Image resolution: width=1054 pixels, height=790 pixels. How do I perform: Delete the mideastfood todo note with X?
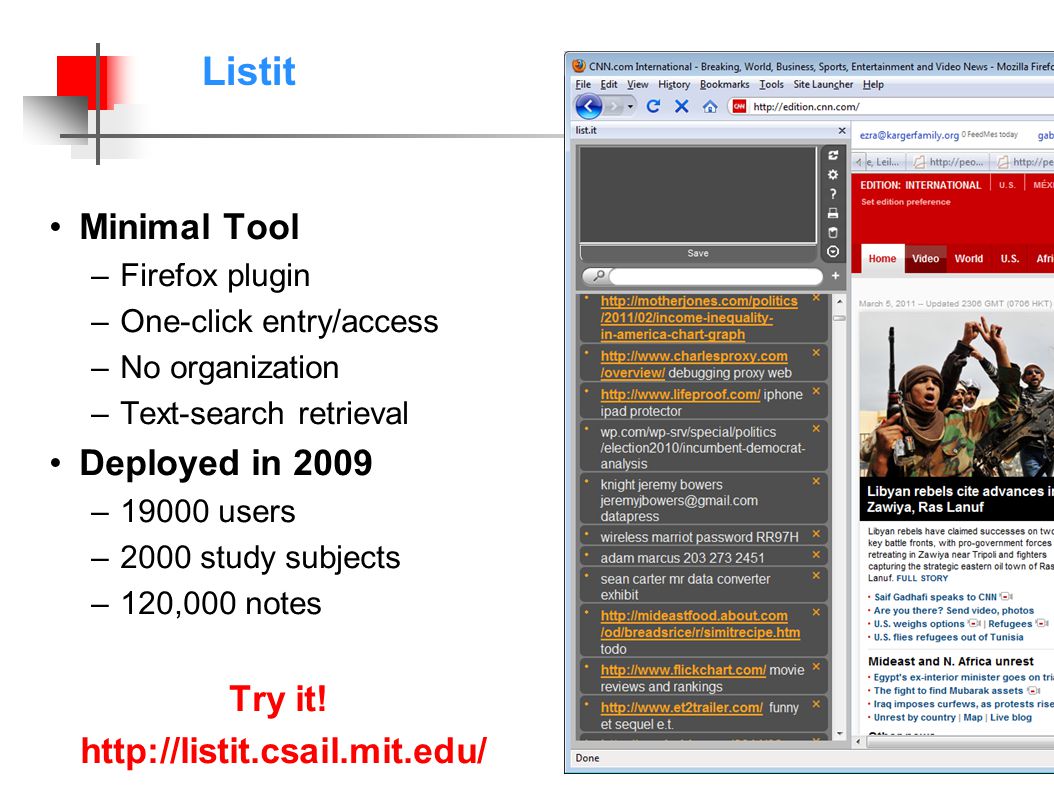(x=816, y=613)
